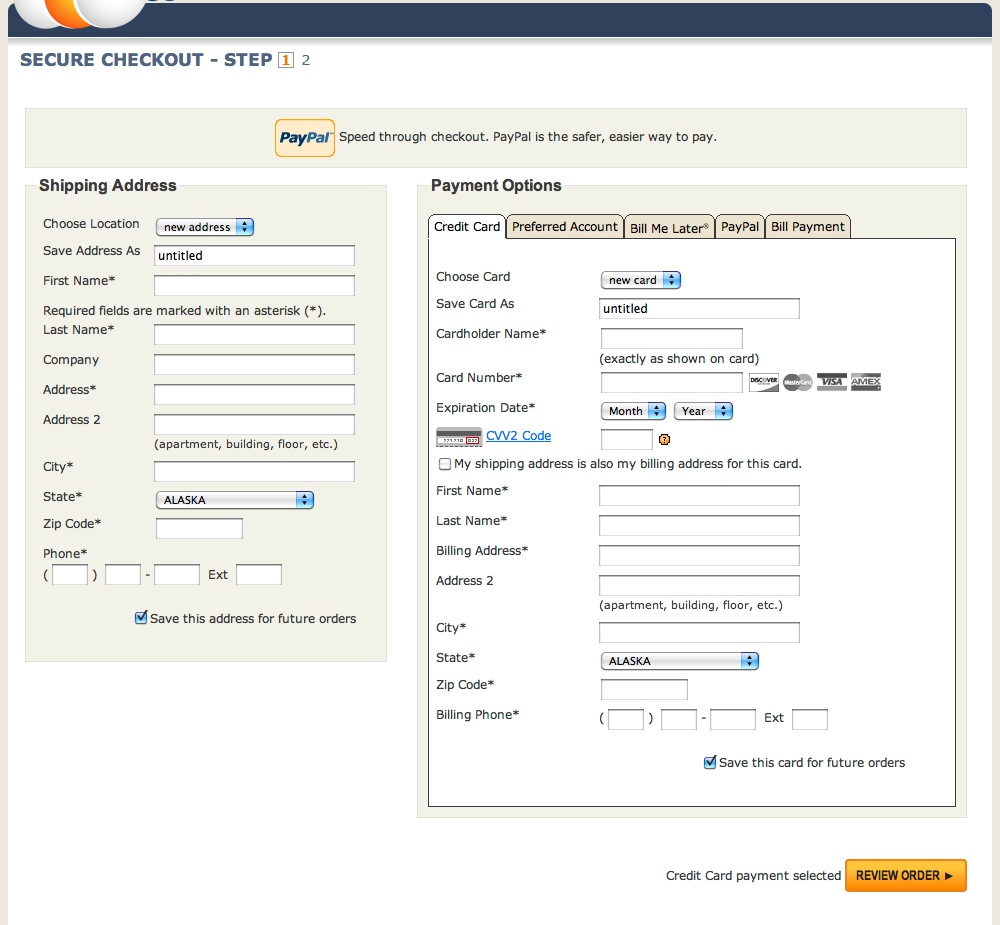Click the Cardholder Name input field
The width and height of the screenshot is (1000, 925).
coord(671,337)
